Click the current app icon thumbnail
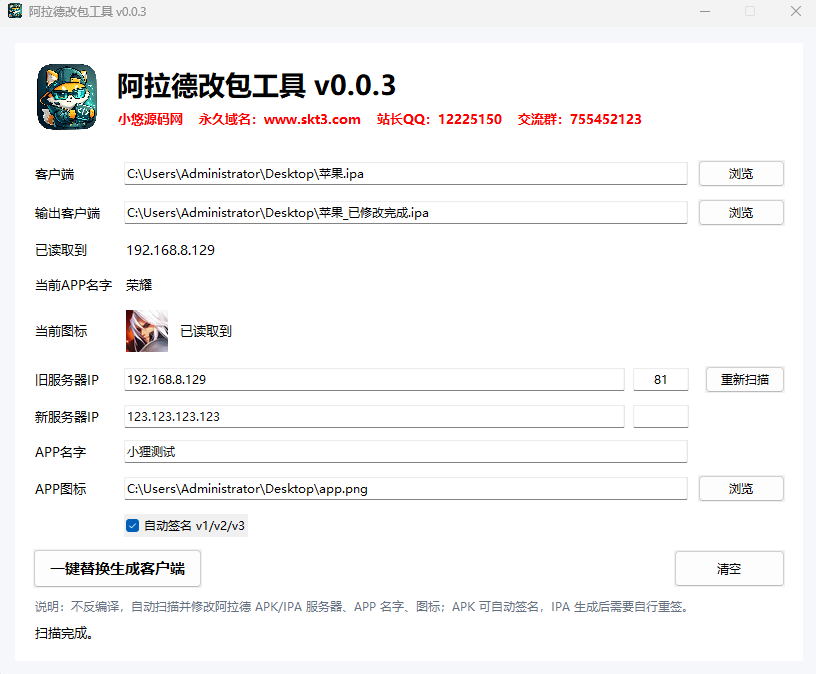This screenshot has height=674, width=816. 147,331
